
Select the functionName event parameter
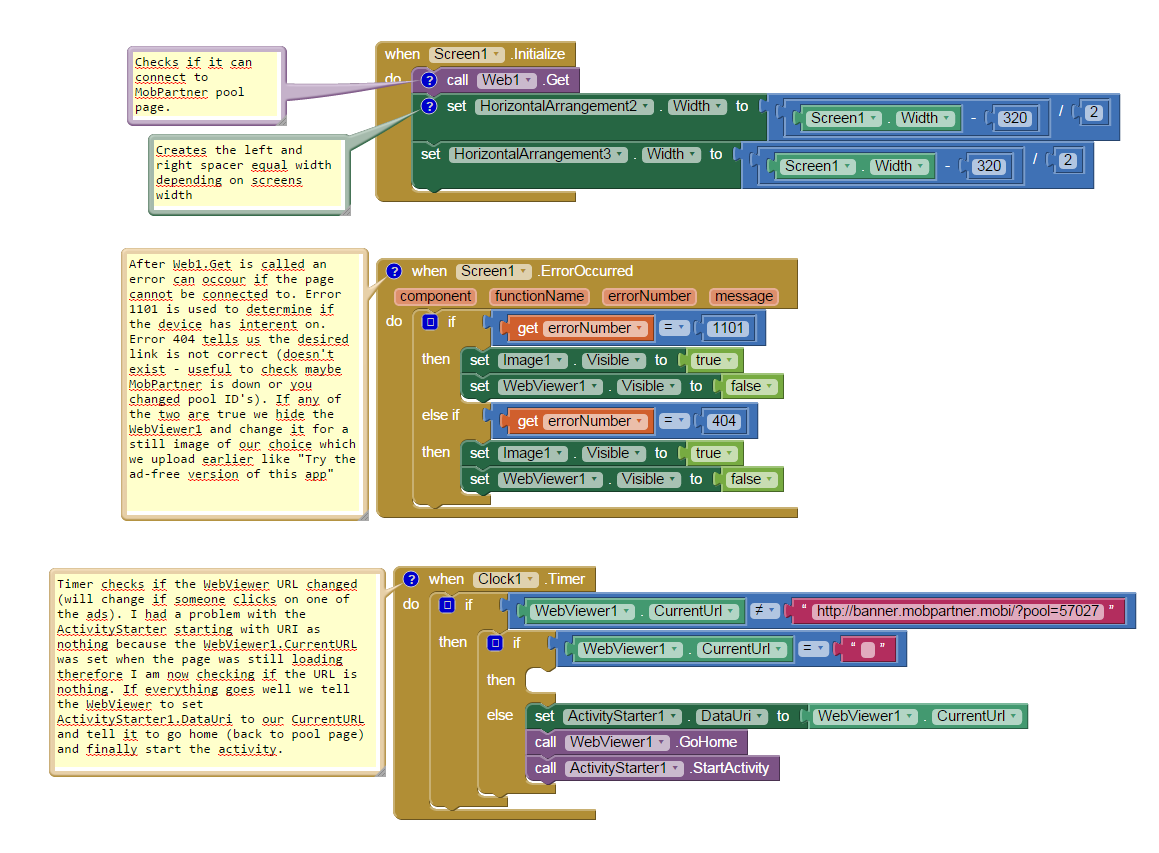[x=540, y=296]
